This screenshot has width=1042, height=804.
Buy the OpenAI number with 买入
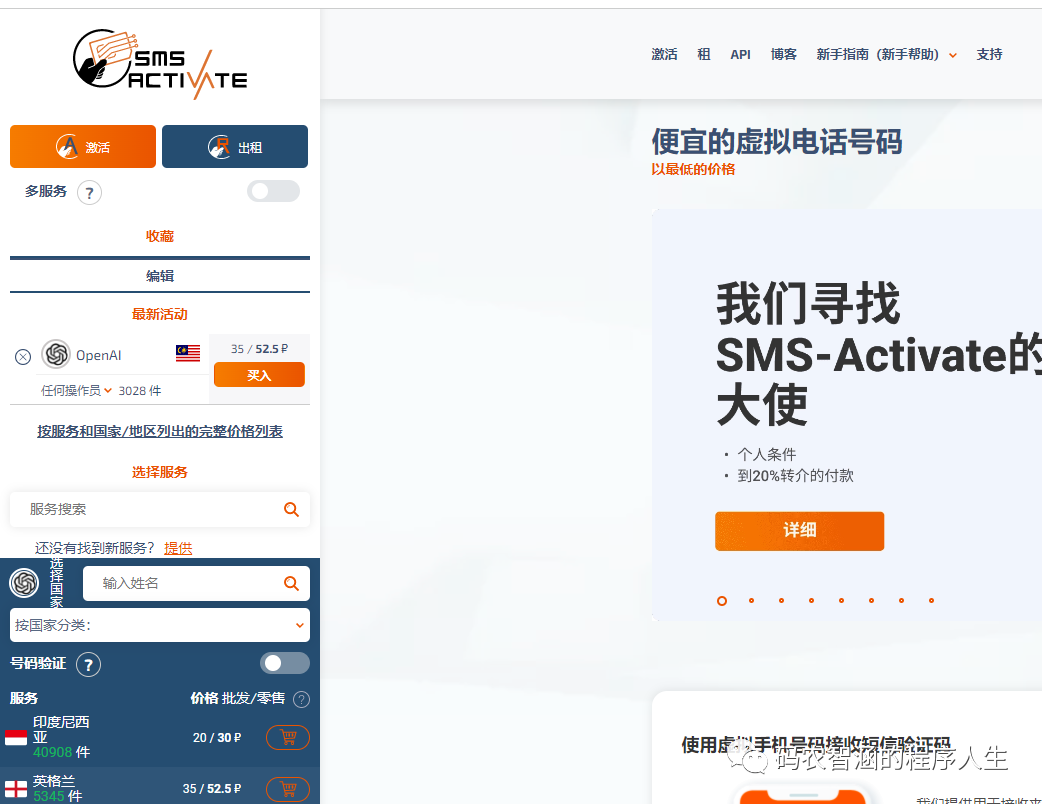pyautogui.click(x=259, y=375)
